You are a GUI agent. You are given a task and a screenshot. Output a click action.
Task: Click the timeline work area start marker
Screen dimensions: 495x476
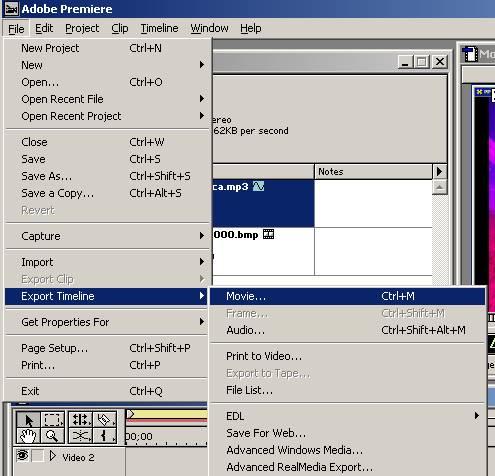(130, 414)
